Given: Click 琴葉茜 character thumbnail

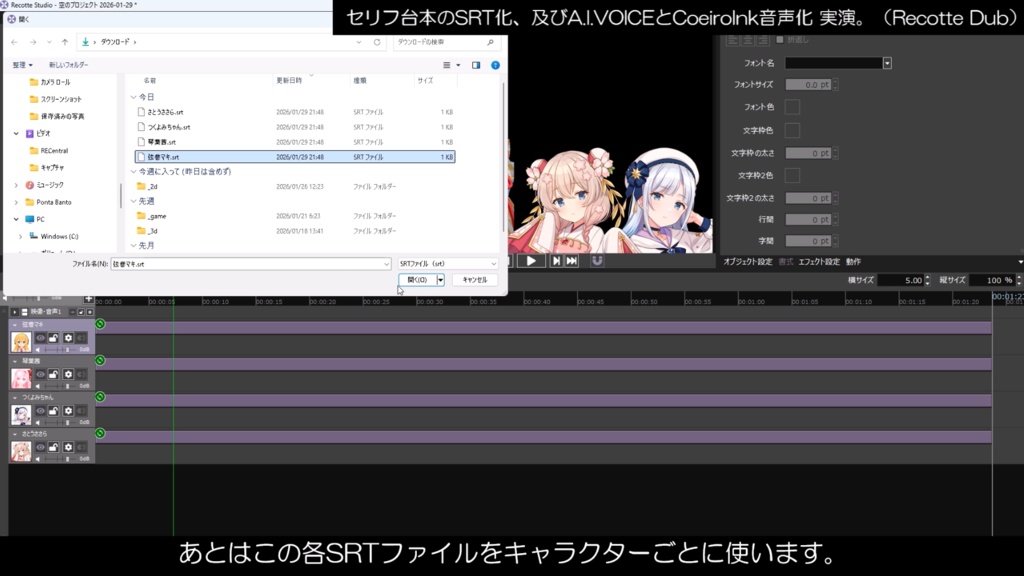Looking at the screenshot, I should pos(21,378).
